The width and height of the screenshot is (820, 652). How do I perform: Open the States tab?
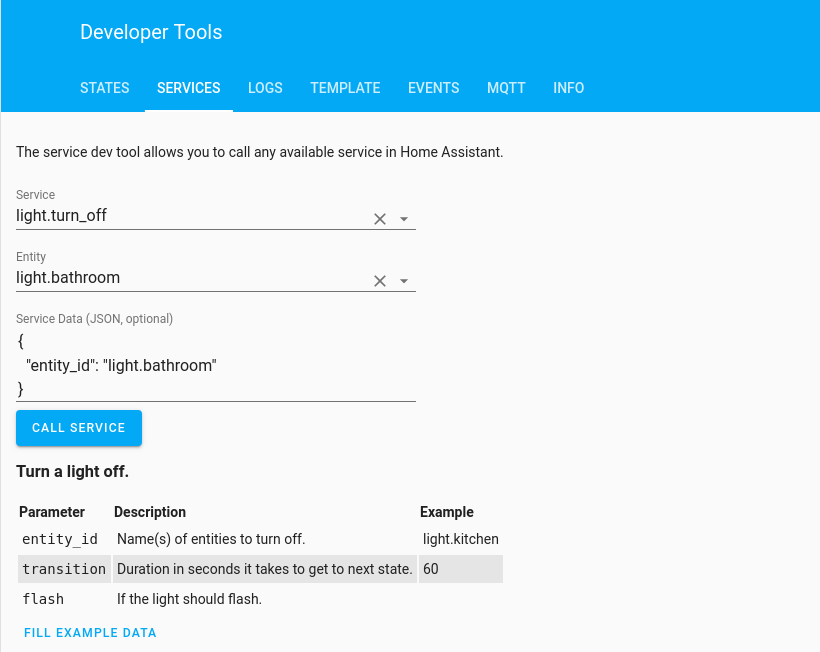[x=105, y=88]
